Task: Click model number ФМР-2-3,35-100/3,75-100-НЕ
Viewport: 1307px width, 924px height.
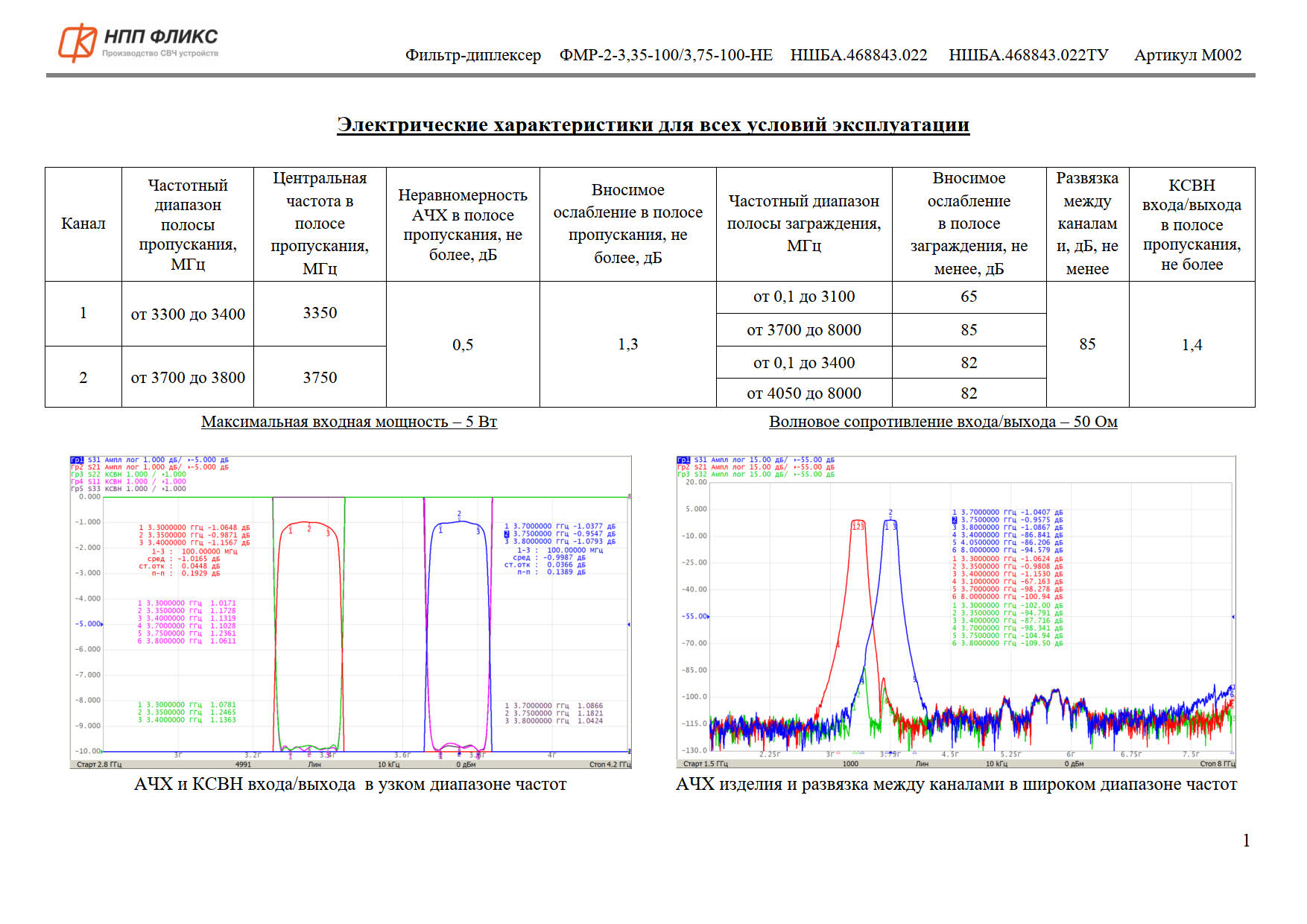Action: 666,55
